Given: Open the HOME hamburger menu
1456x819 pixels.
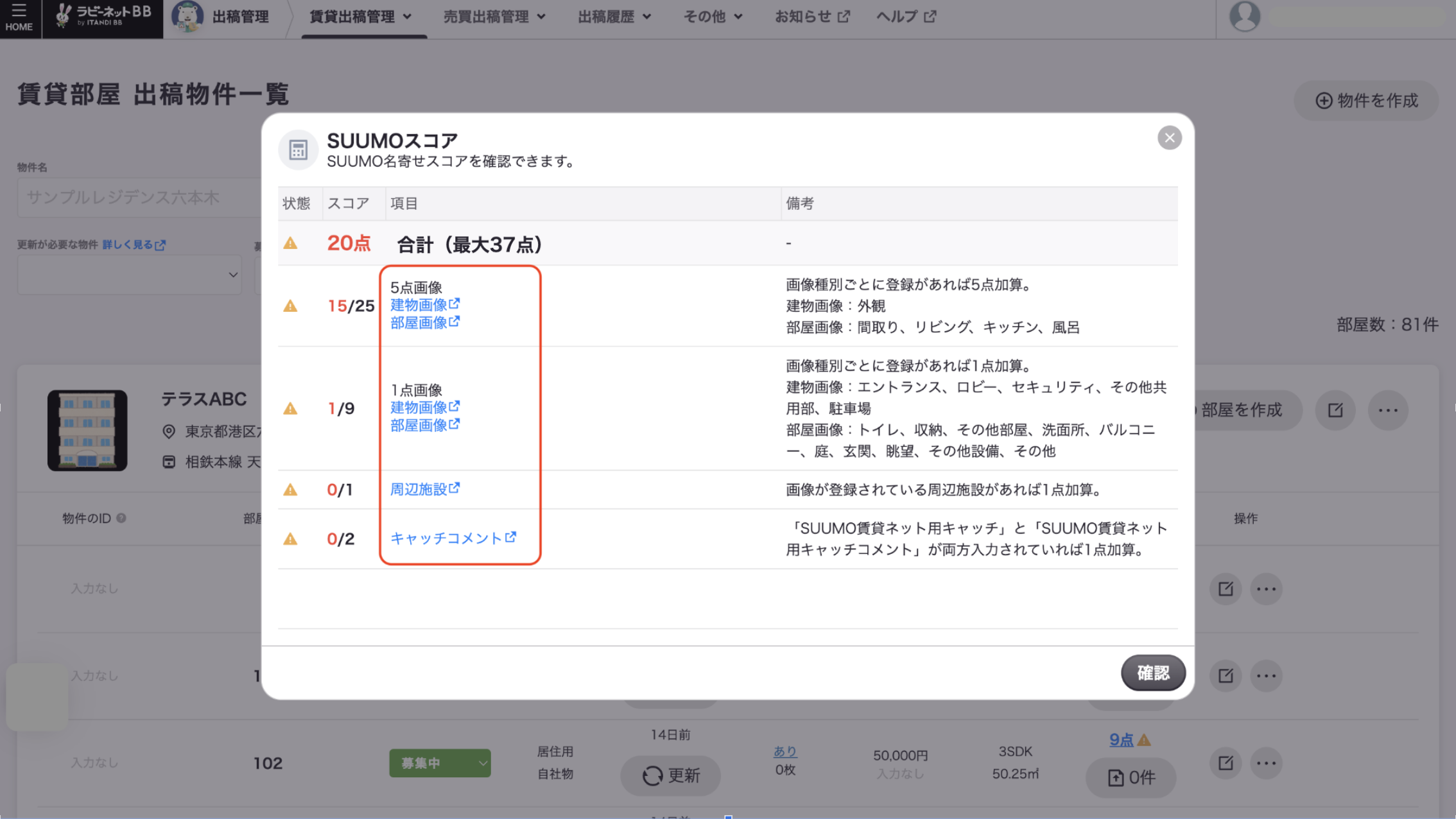Looking at the screenshot, I should click(x=19, y=17).
